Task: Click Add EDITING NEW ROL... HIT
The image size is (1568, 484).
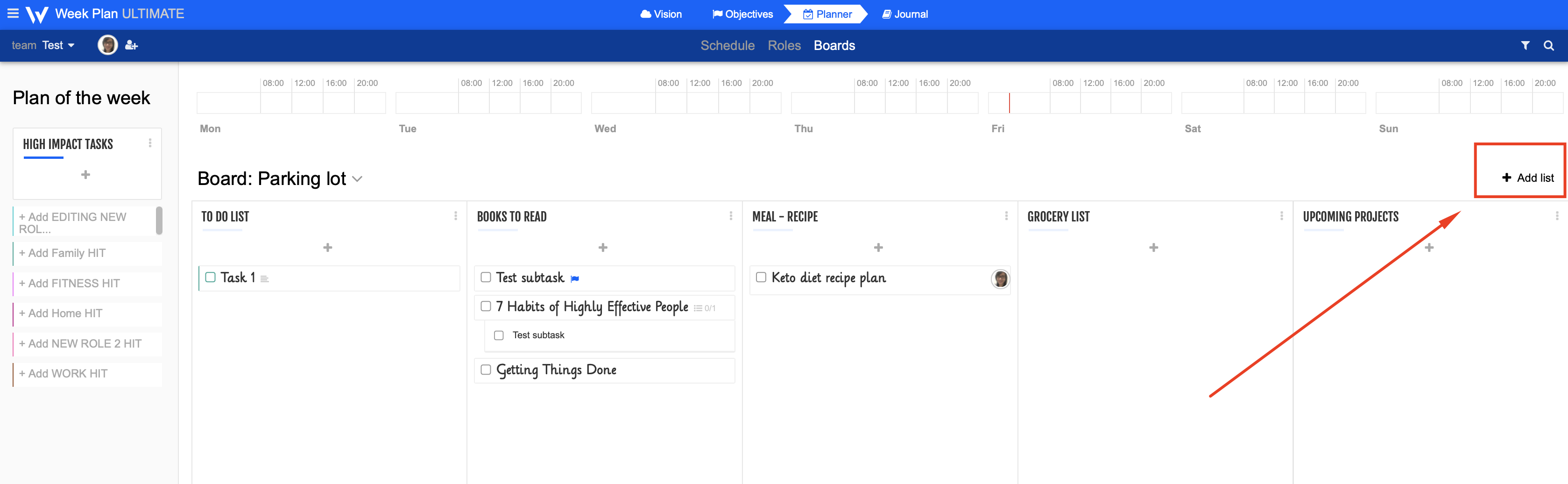Action: [85, 222]
